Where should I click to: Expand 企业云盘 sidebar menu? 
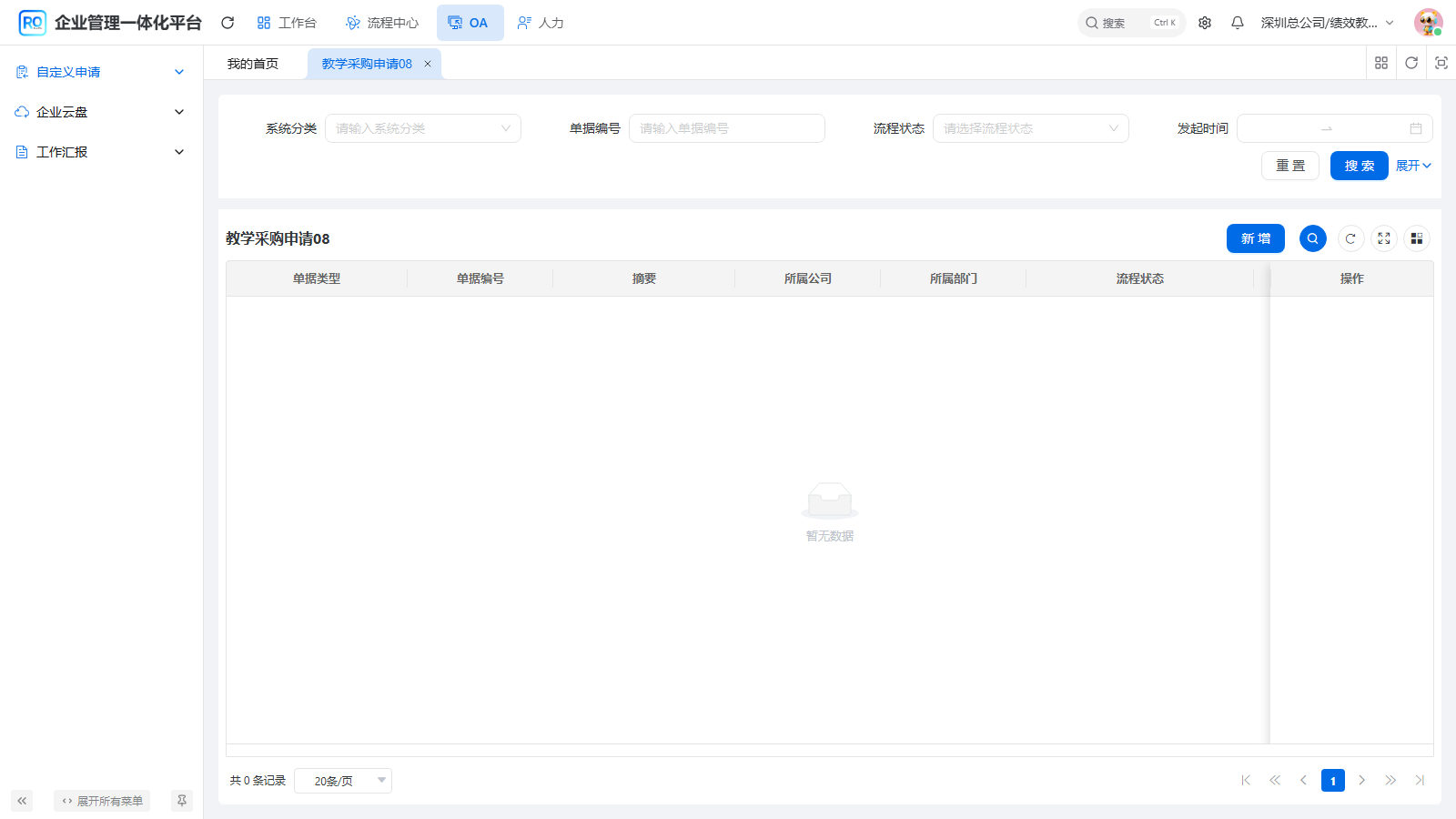point(101,112)
